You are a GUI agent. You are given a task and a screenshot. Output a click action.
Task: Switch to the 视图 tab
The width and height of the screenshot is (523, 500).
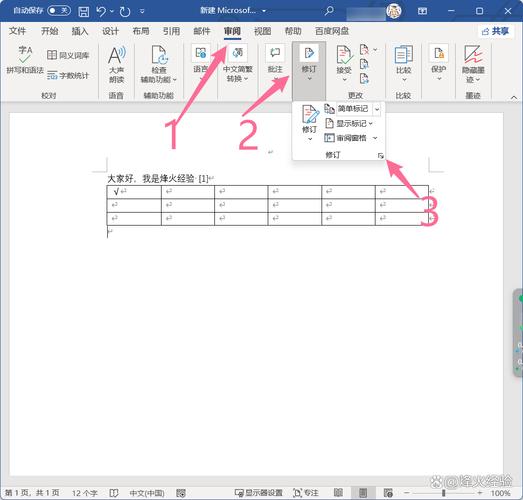[x=263, y=31]
